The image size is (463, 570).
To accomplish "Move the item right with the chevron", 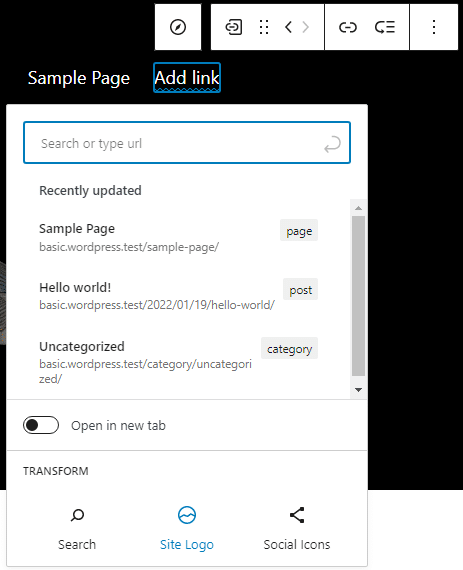I will click(306, 27).
